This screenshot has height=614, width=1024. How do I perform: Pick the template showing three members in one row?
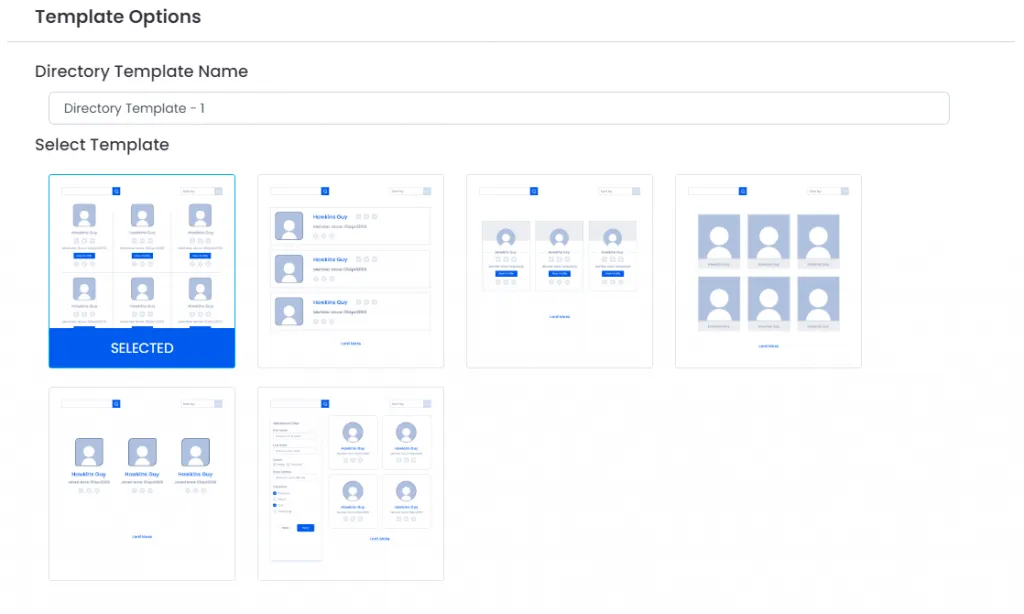(142, 483)
